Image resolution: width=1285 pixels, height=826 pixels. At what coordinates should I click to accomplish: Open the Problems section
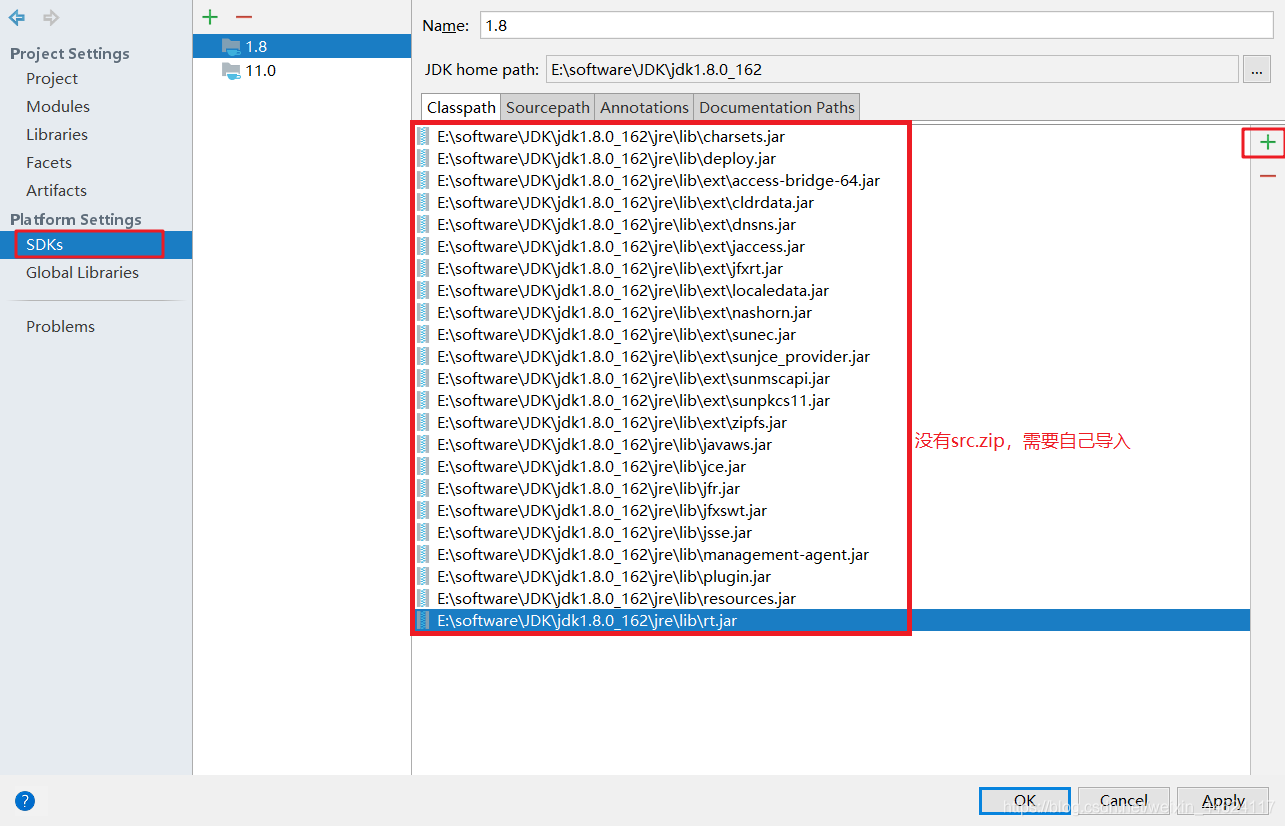point(60,326)
